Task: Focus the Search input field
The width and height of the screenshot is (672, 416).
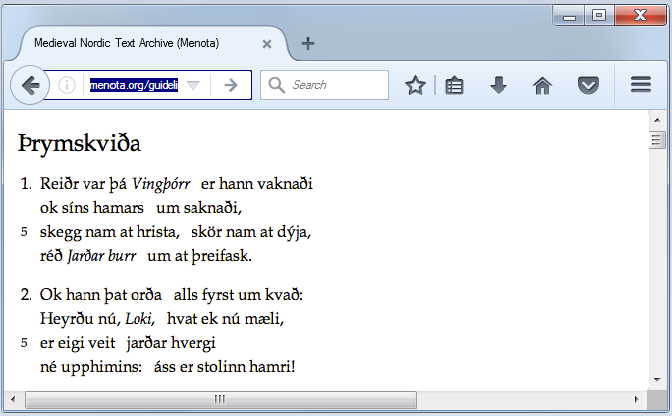Action: pos(335,86)
